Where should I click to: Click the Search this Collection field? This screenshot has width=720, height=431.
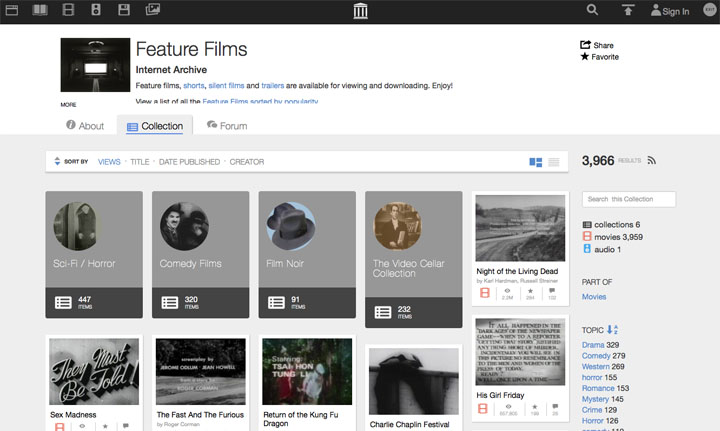coord(629,200)
